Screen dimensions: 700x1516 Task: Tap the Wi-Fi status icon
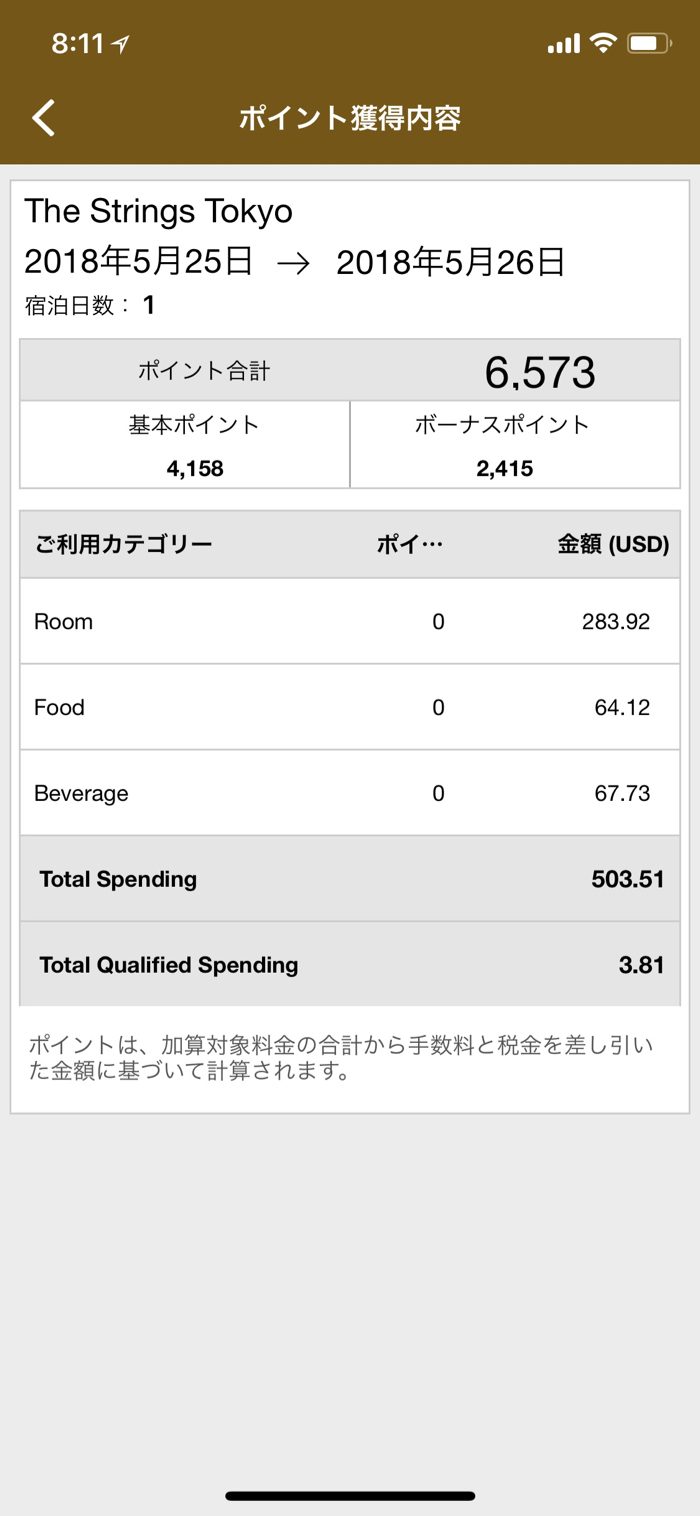(x=602, y=43)
